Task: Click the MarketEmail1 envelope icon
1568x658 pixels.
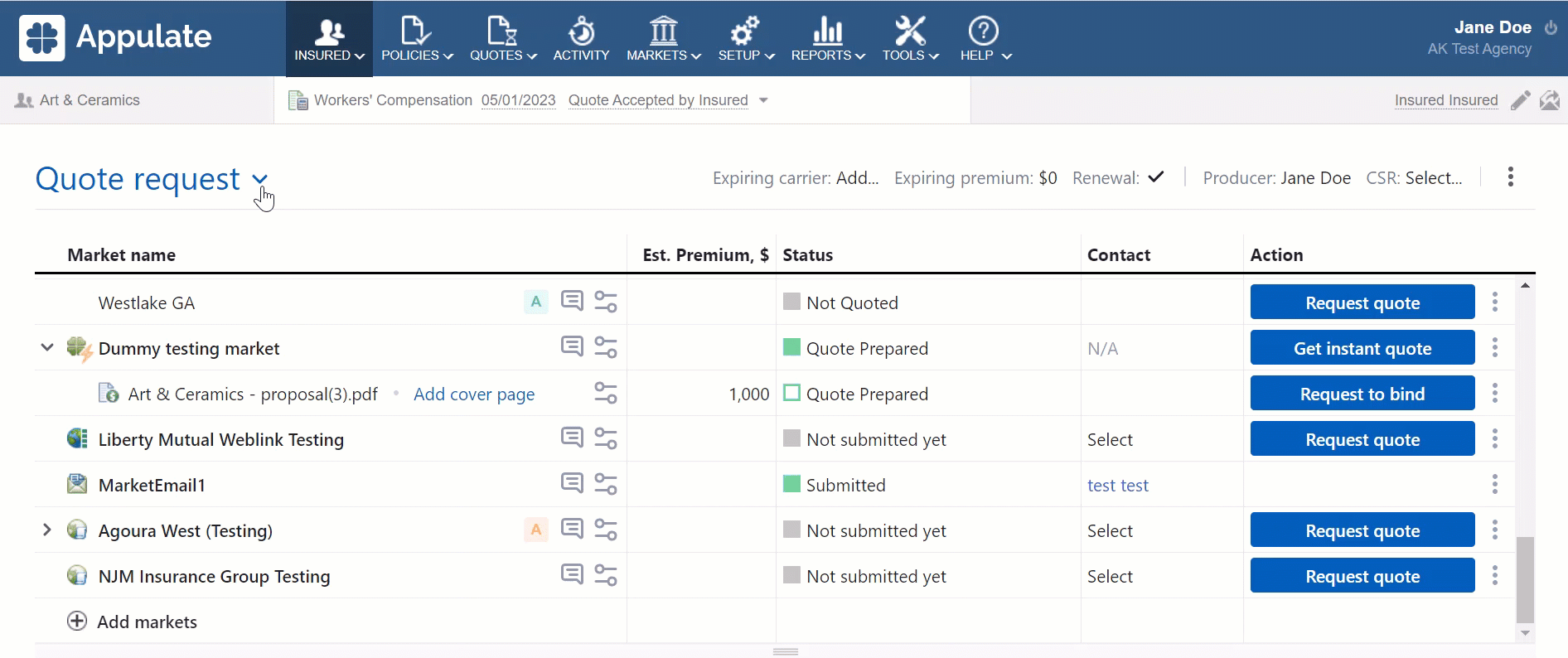Action: click(x=77, y=484)
